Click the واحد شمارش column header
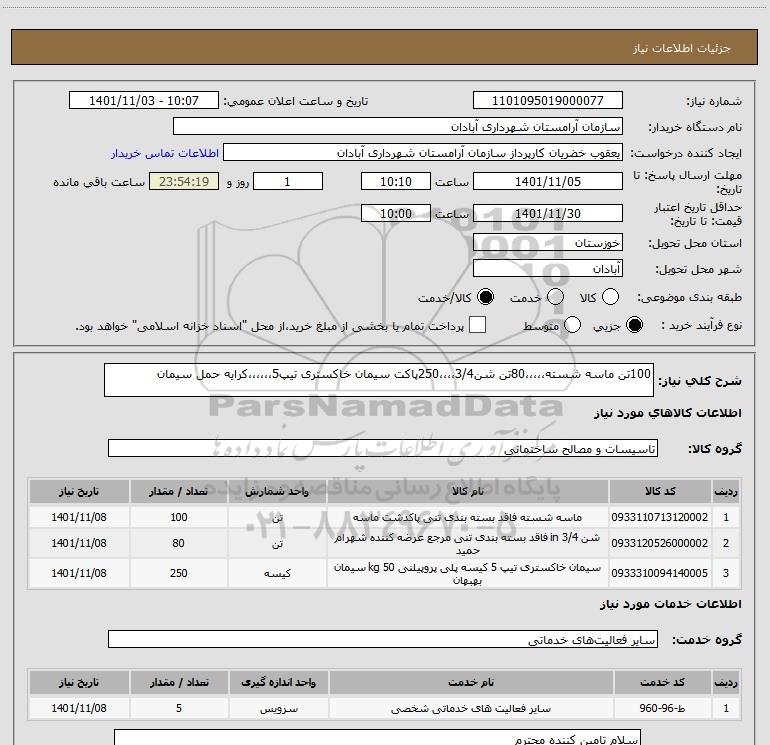This screenshot has height=745, width=770. tap(277, 491)
